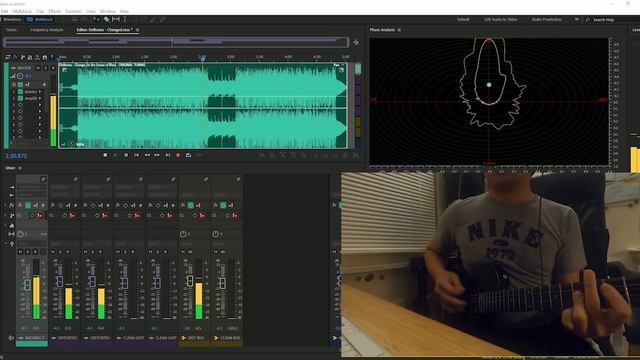Image resolution: width=640 pixels, height=360 pixels.
Task: Select the Time Selection tool
Action: 125,19
